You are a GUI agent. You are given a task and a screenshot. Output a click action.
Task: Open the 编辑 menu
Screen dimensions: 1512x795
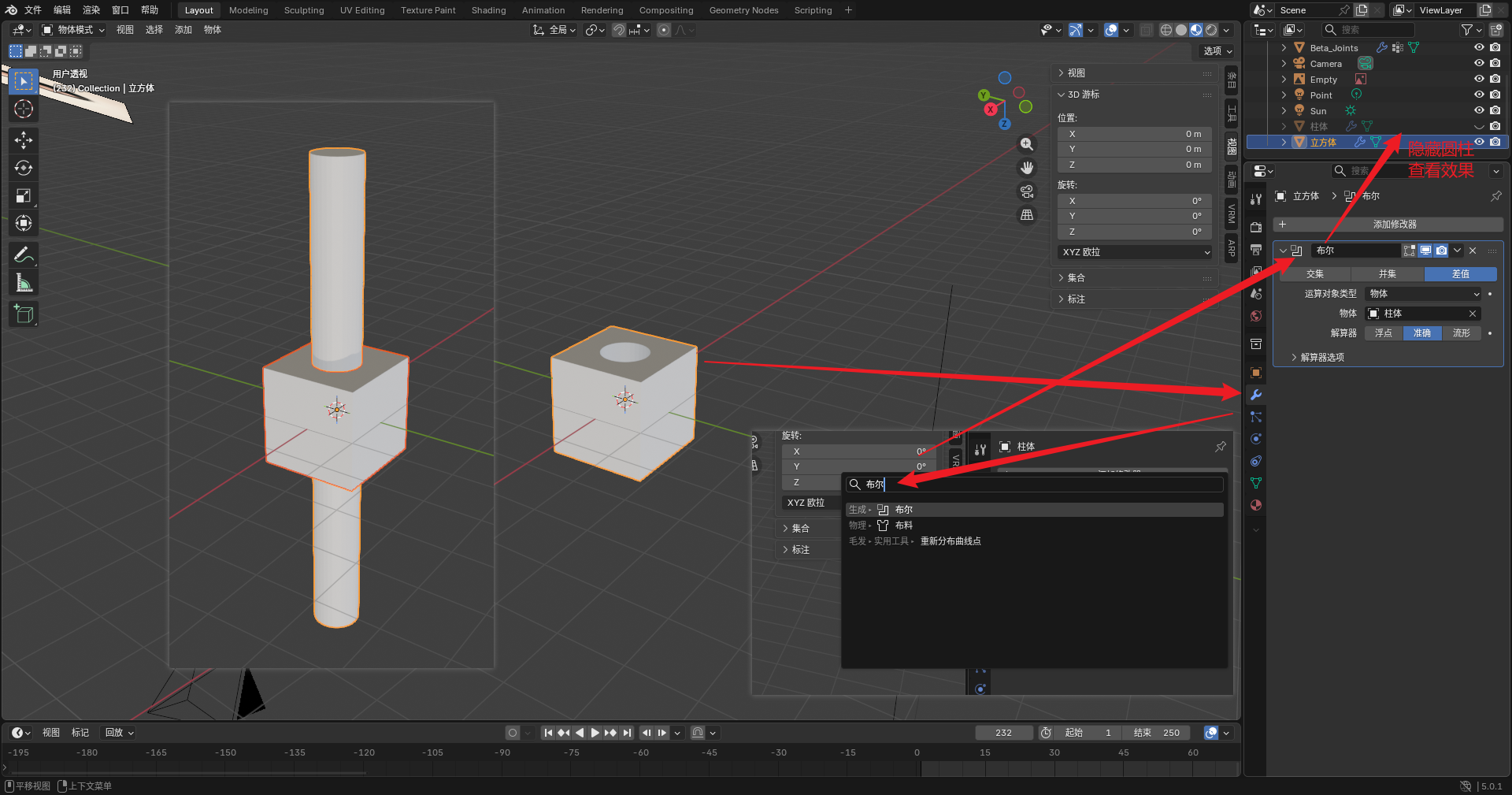click(62, 10)
